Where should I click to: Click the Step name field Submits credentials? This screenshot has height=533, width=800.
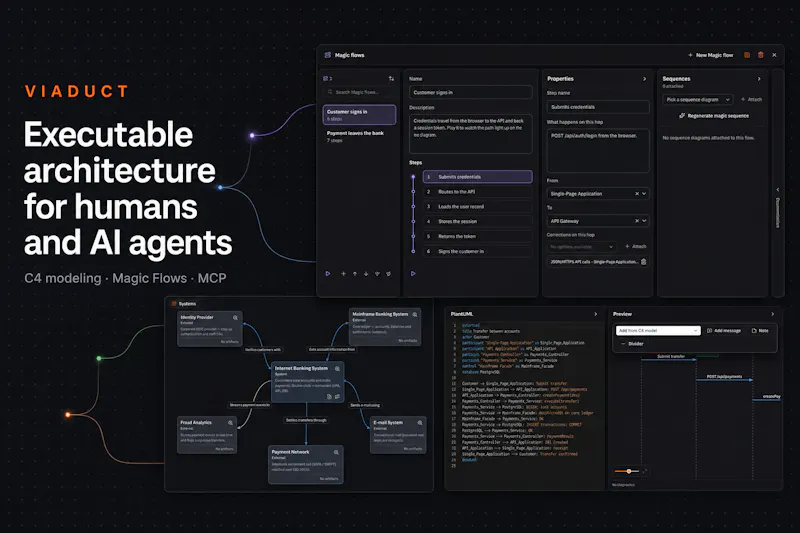click(x=598, y=107)
